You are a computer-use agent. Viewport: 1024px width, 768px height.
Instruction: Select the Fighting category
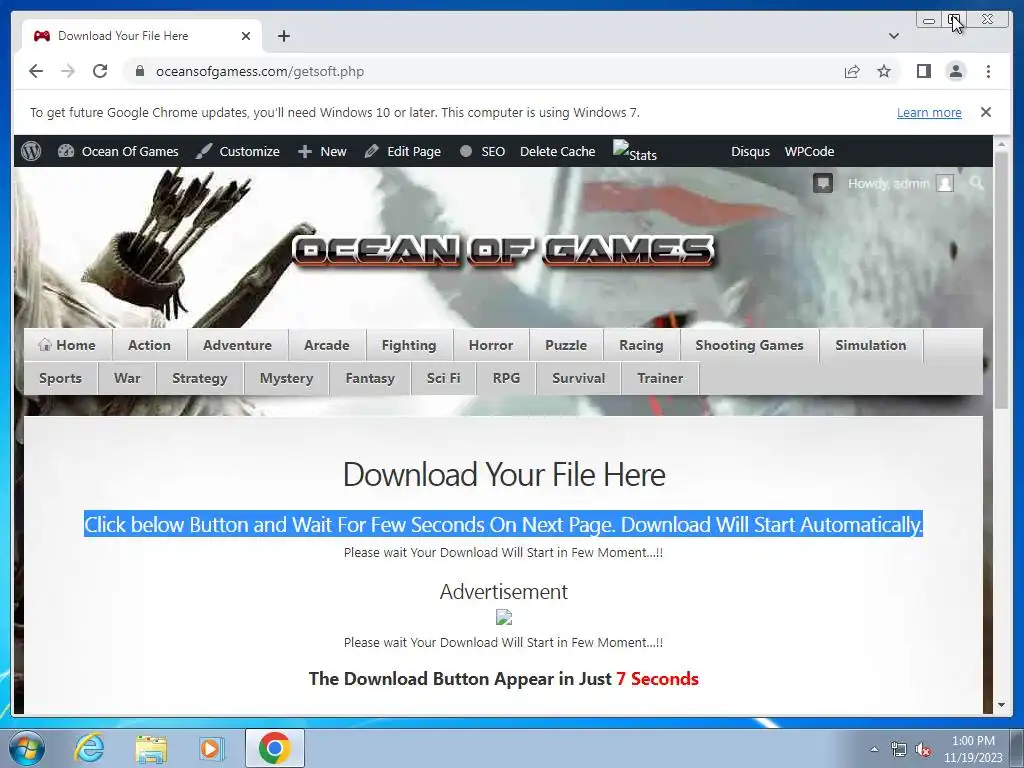tap(409, 345)
